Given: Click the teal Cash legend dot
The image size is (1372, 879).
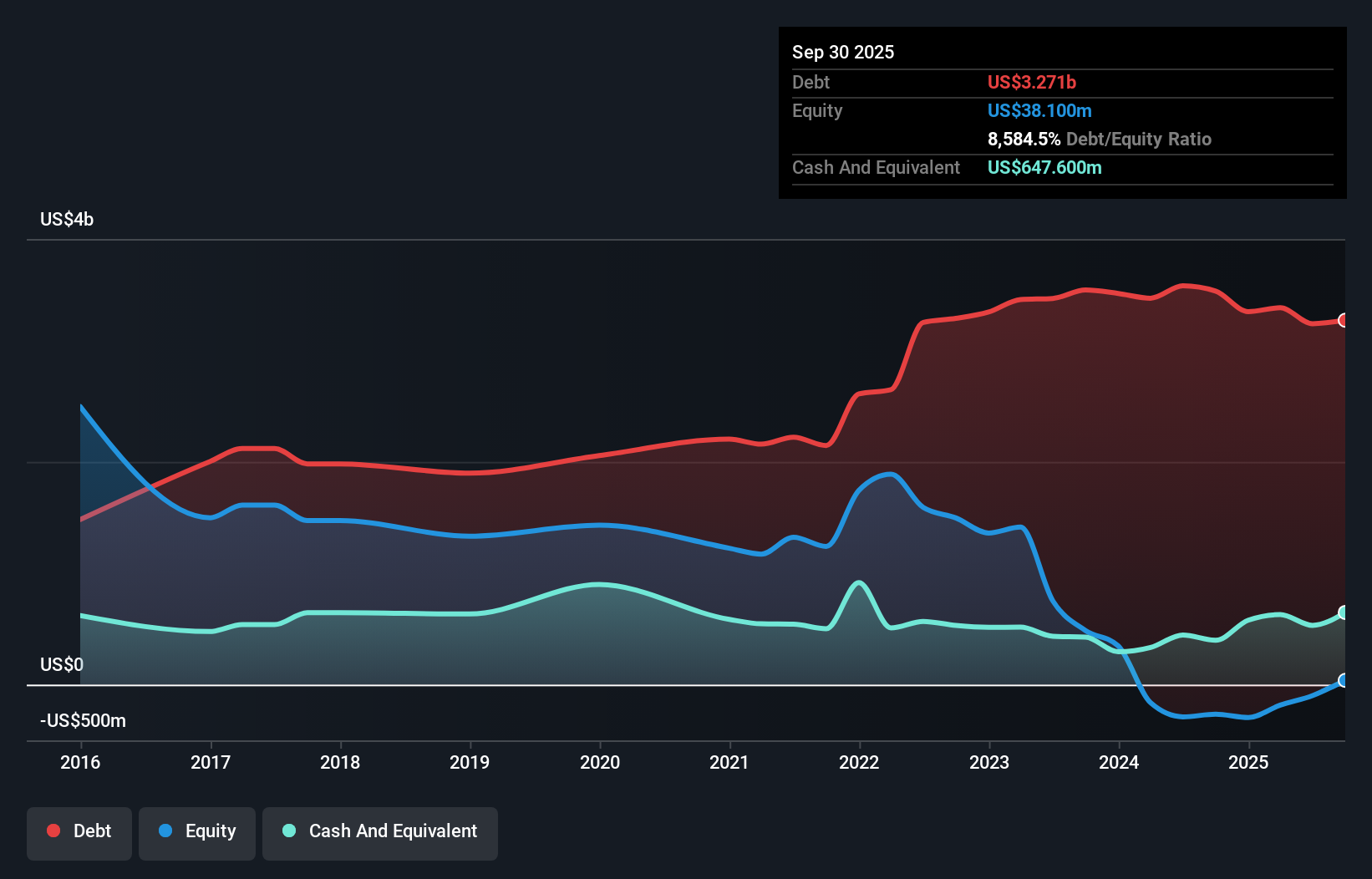Looking at the screenshot, I should tap(289, 831).
